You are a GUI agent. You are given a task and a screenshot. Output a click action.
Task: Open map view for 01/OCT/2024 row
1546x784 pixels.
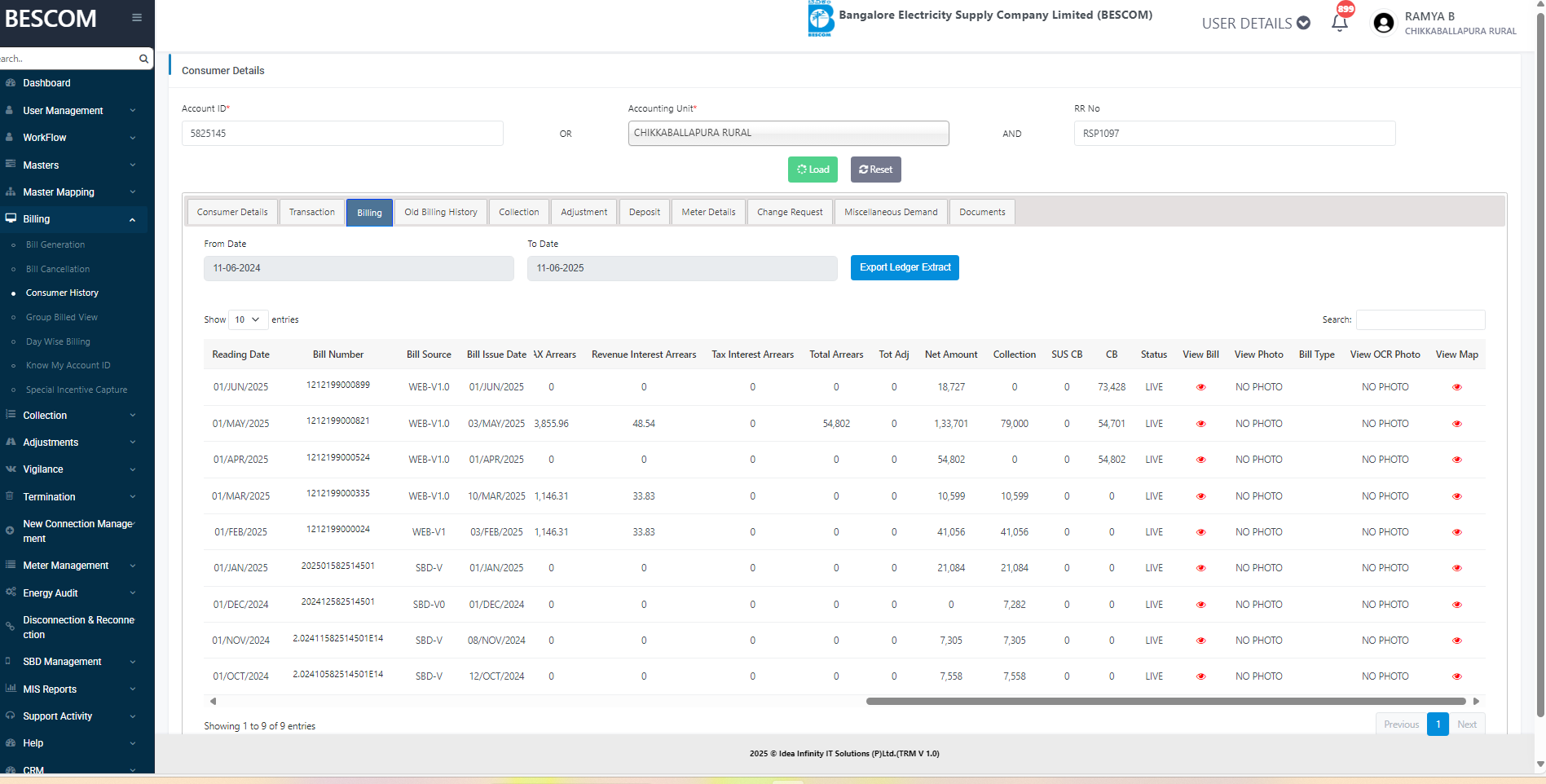pos(1457,676)
